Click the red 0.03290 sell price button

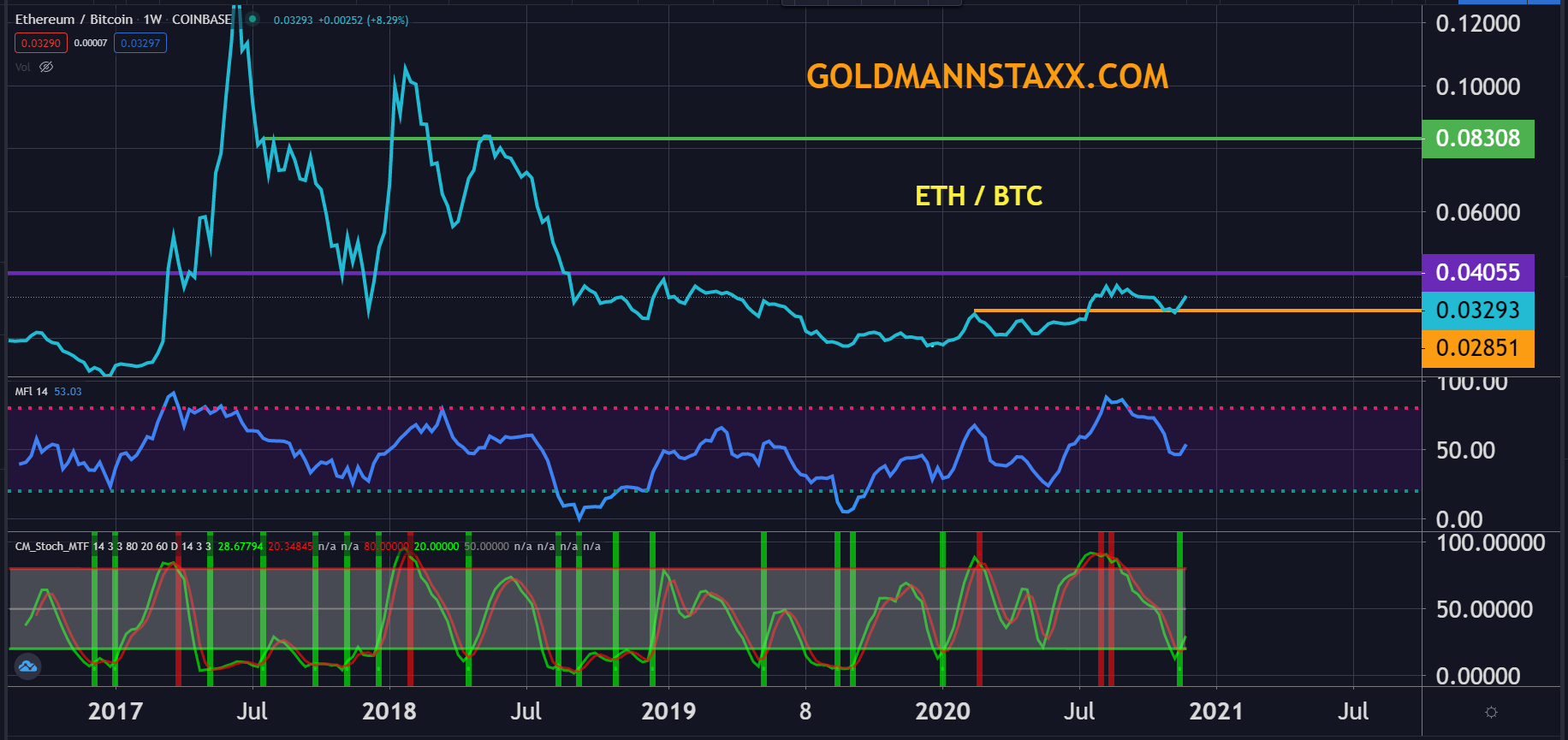(x=40, y=43)
